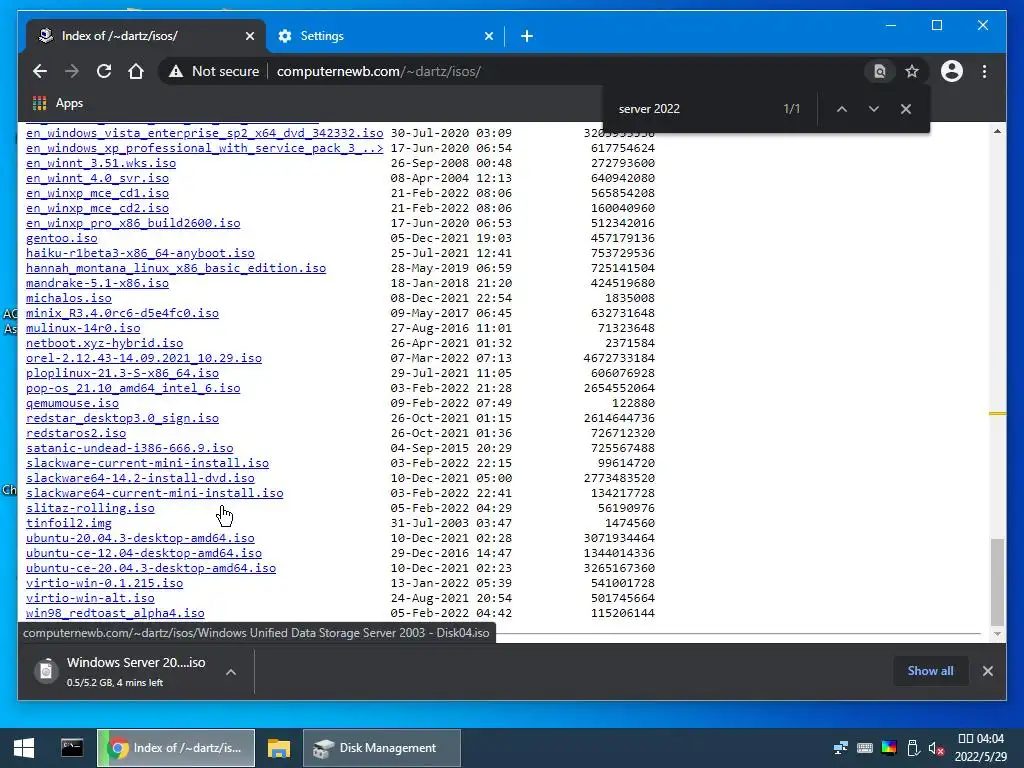Open the Command Prompt taskbar icon

(72, 748)
